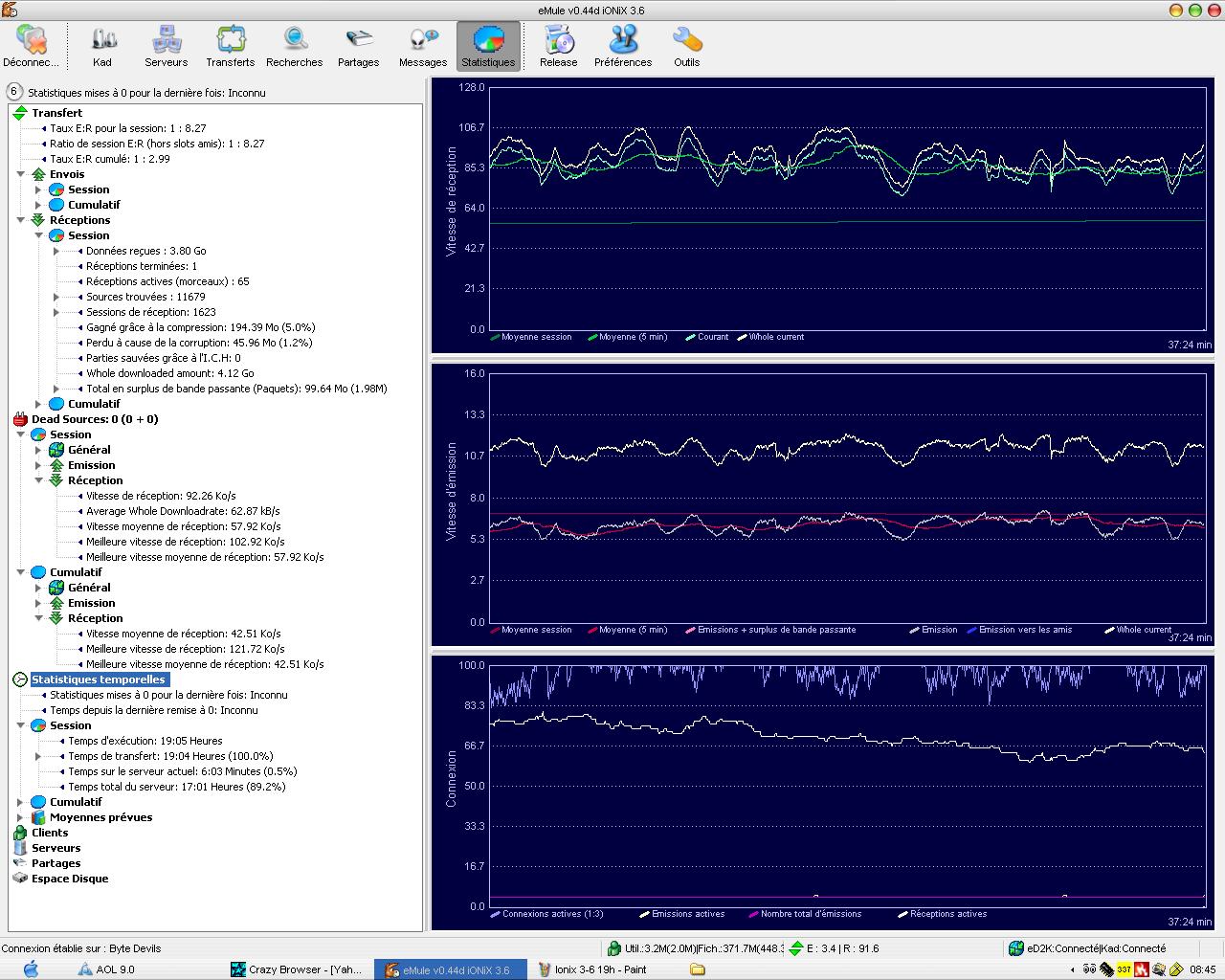
Task: Click 'Réceptions terminées: 1' row
Action: [142, 266]
